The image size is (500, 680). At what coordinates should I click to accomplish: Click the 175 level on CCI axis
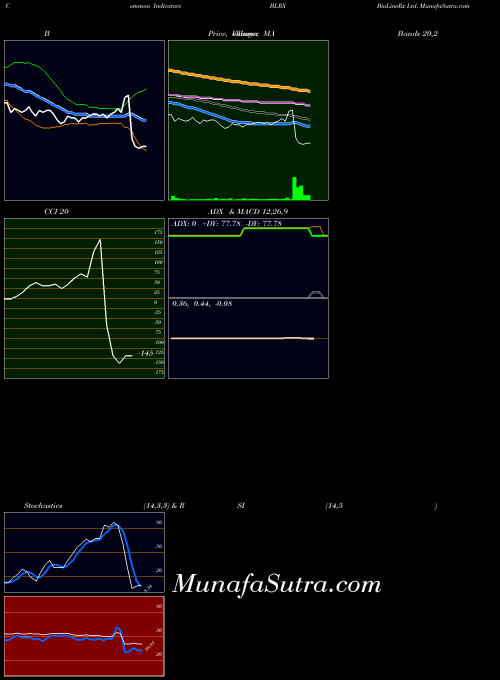pyautogui.click(x=159, y=232)
